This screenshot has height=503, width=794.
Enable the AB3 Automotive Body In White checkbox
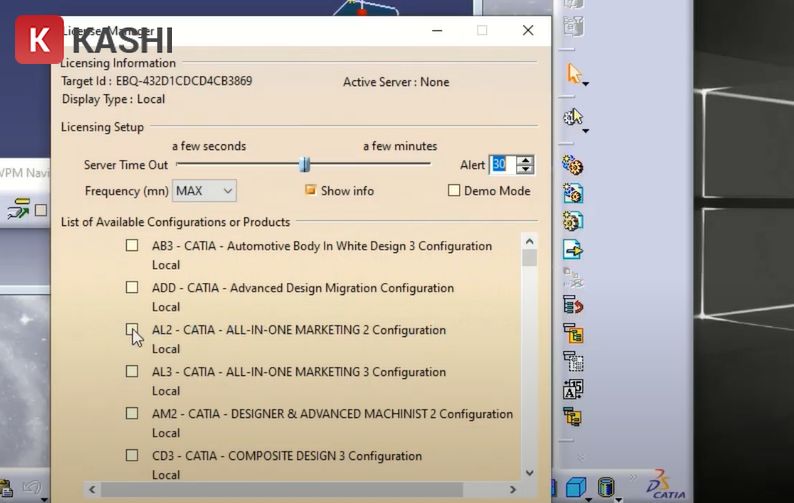132,245
